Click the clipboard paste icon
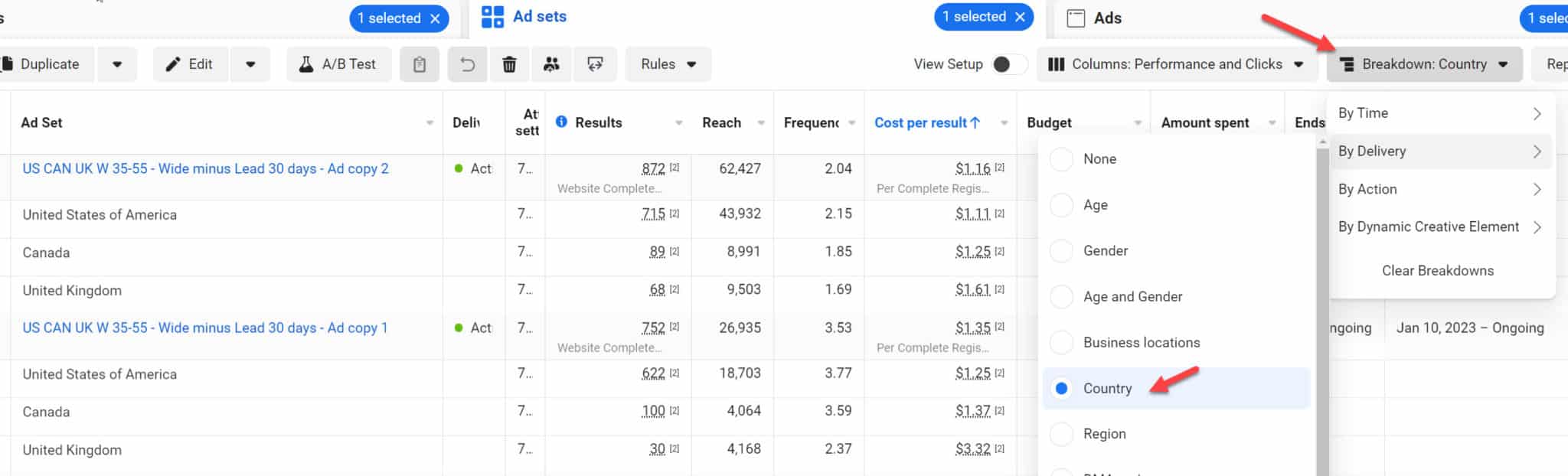The width and height of the screenshot is (1568, 476). point(420,64)
